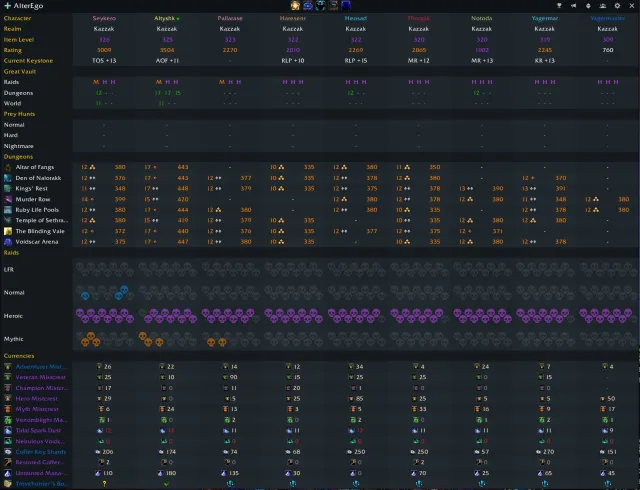
Task: Click the green checkmark in Trovehunter's row
Action: coord(167,484)
